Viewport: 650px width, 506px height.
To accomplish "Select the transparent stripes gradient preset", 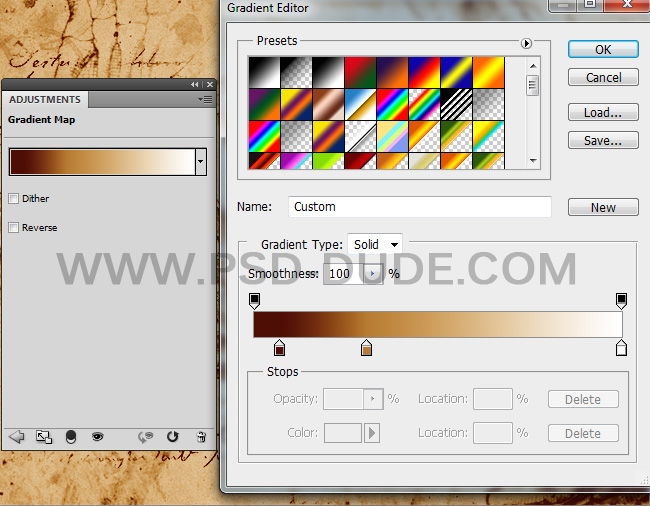I will 456,104.
